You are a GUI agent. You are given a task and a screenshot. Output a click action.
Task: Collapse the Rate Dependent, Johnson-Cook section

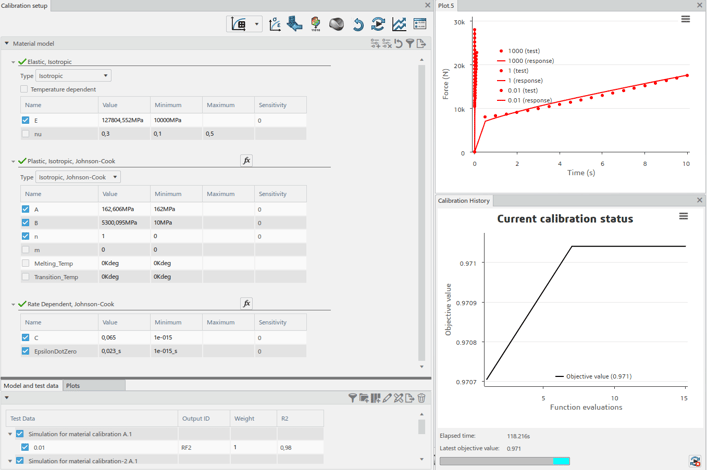(13, 304)
